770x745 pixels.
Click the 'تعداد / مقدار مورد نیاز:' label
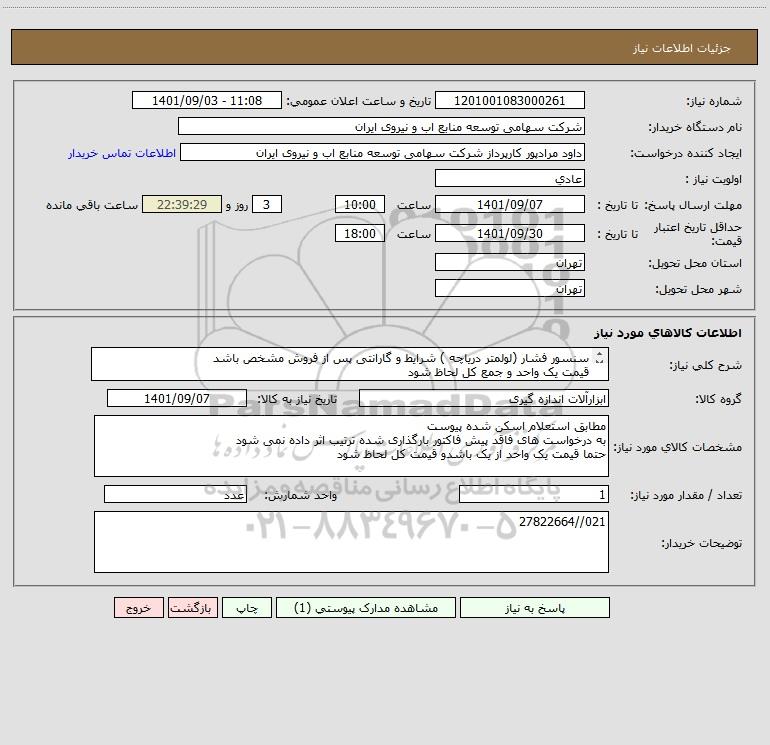point(686,496)
